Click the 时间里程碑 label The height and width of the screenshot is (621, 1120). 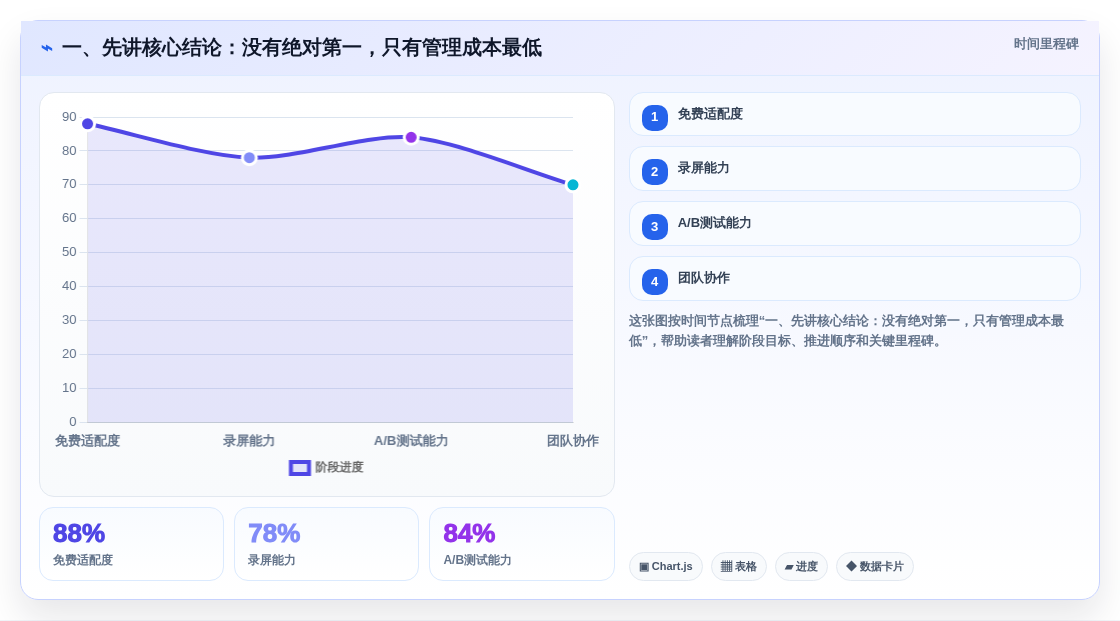1046,44
